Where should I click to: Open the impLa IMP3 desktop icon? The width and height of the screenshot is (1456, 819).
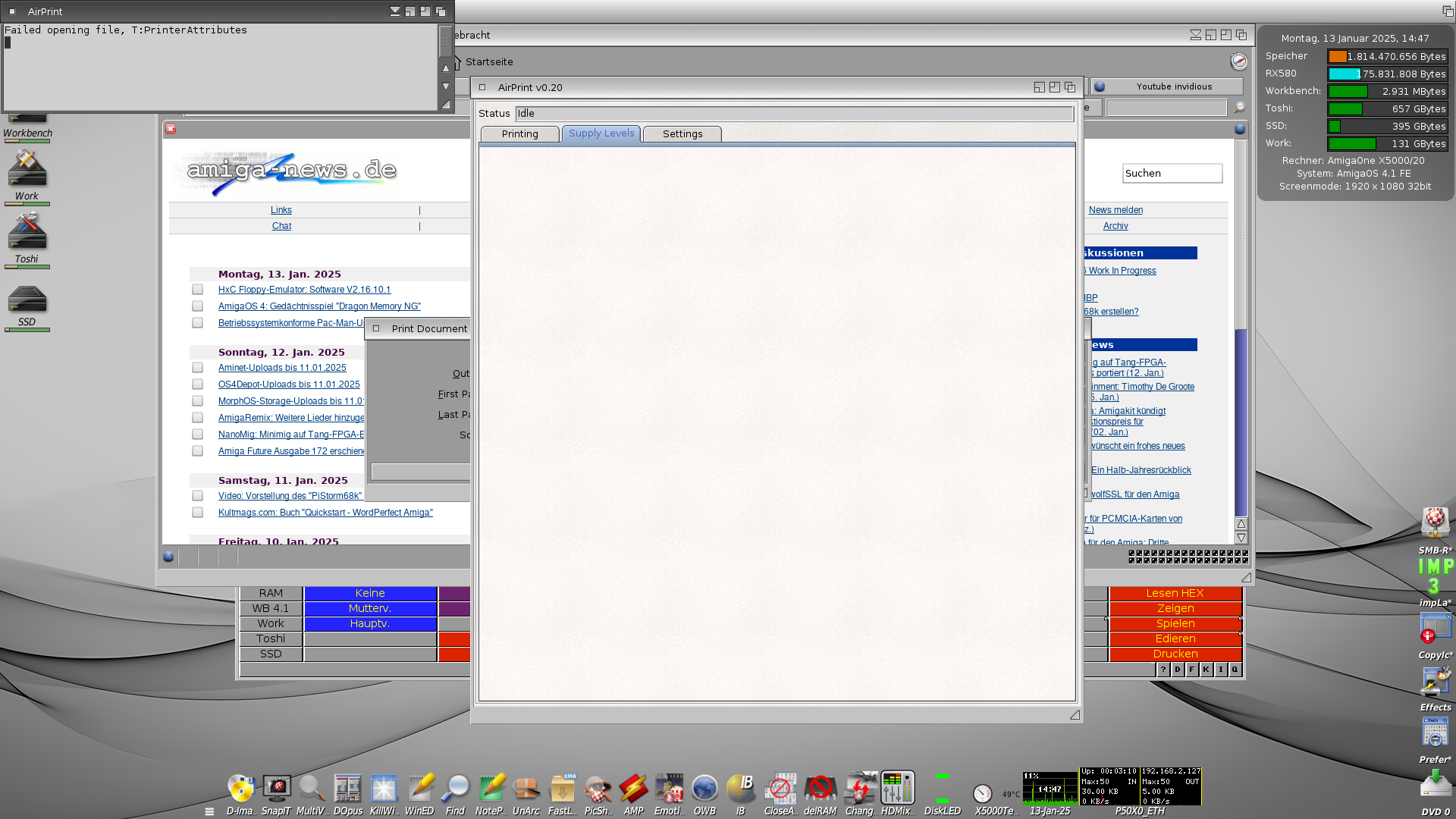tap(1436, 576)
